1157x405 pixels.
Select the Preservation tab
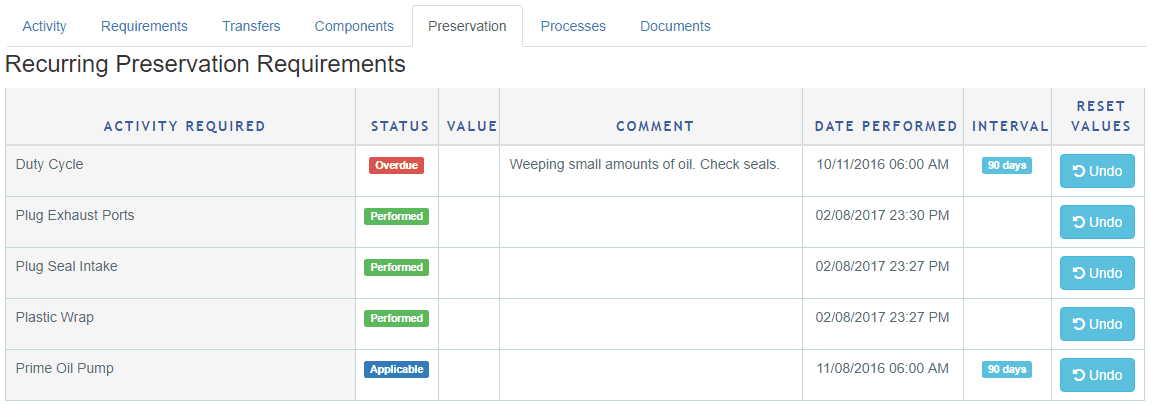tap(467, 27)
